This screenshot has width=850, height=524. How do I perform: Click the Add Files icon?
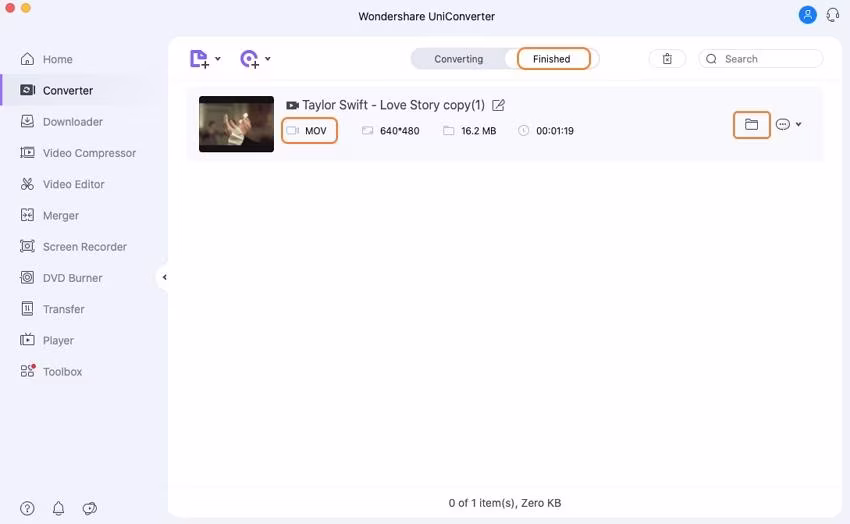pos(199,59)
